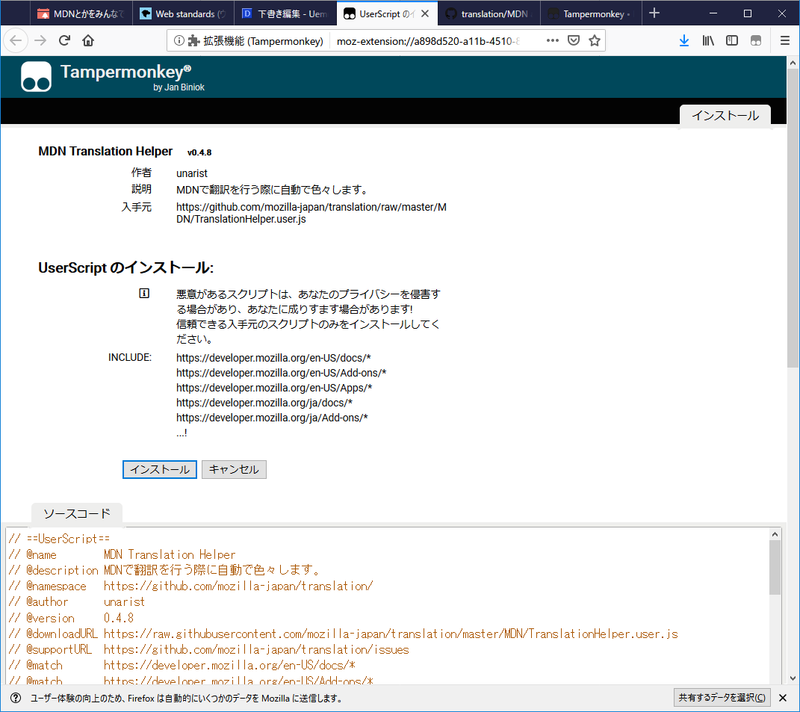
Task: Click the page vertical scrollbar thumb
Action: coord(792,219)
